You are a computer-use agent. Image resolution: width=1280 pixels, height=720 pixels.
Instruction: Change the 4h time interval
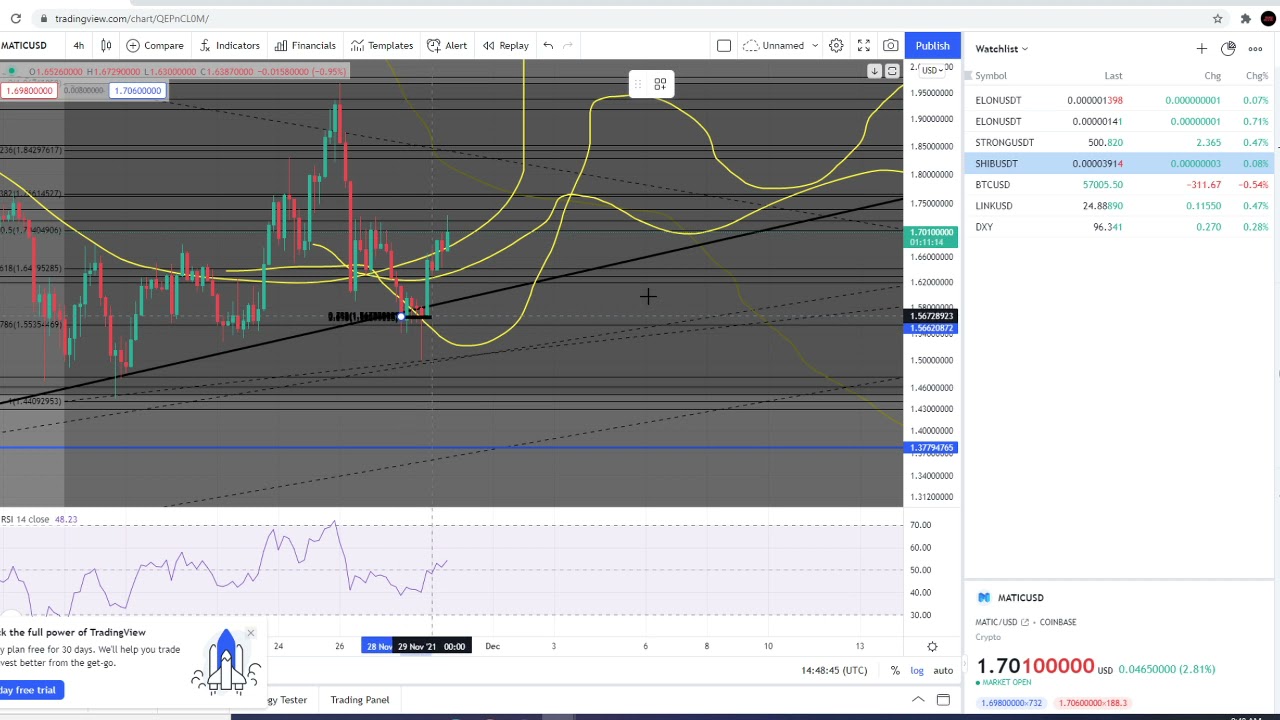coord(78,45)
